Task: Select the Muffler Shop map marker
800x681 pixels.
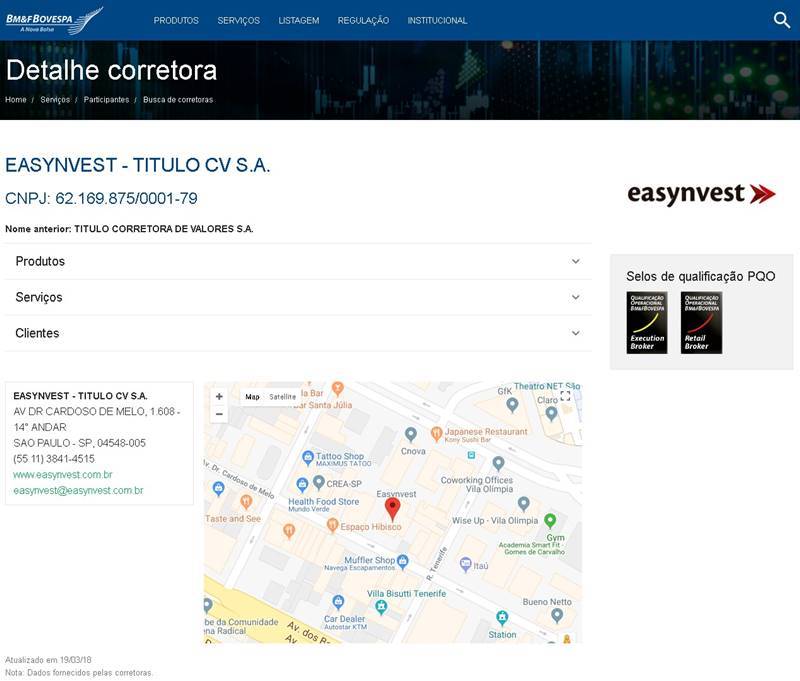Action: click(403, 562)
